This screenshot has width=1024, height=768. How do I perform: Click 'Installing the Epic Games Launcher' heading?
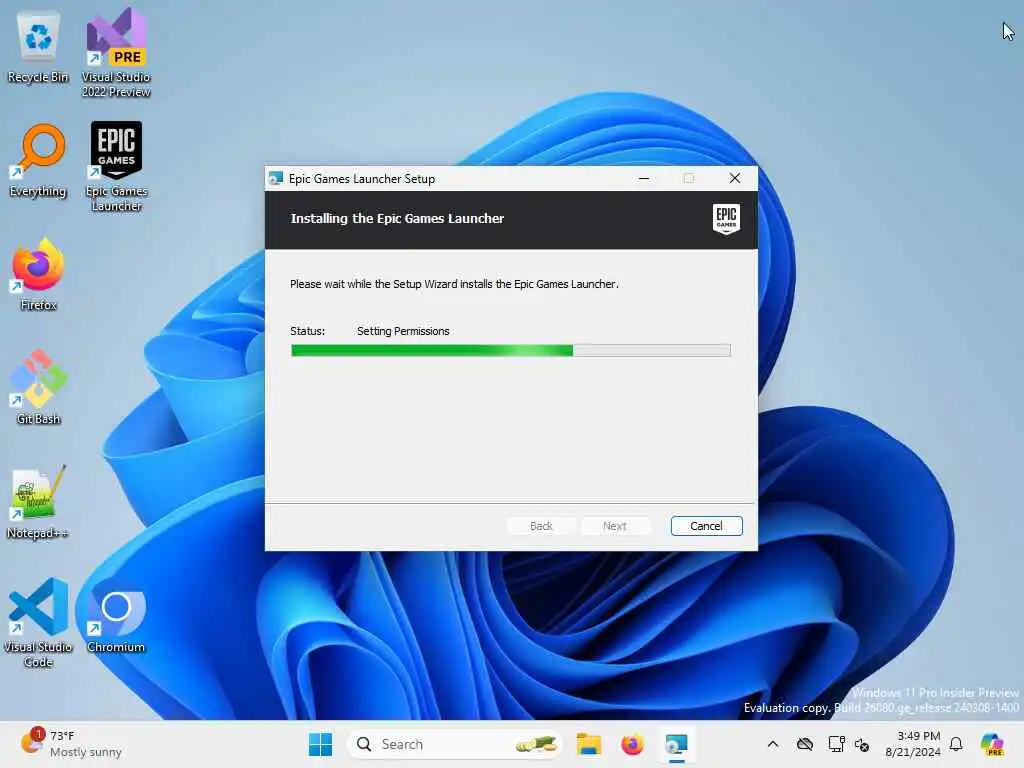coord(397,219)
